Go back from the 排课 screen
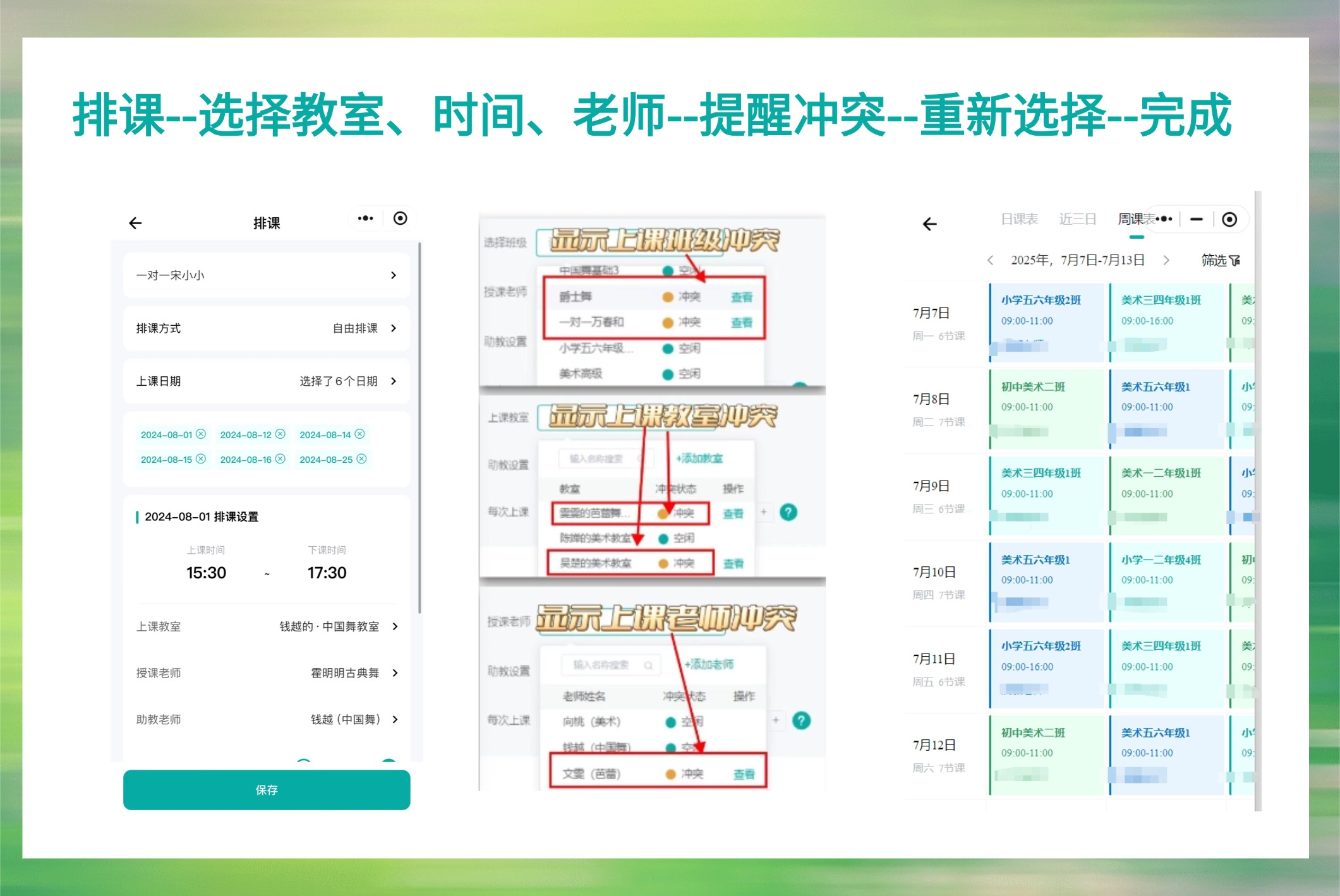This screenshot has width=1340, height=896. click(135, 223)
